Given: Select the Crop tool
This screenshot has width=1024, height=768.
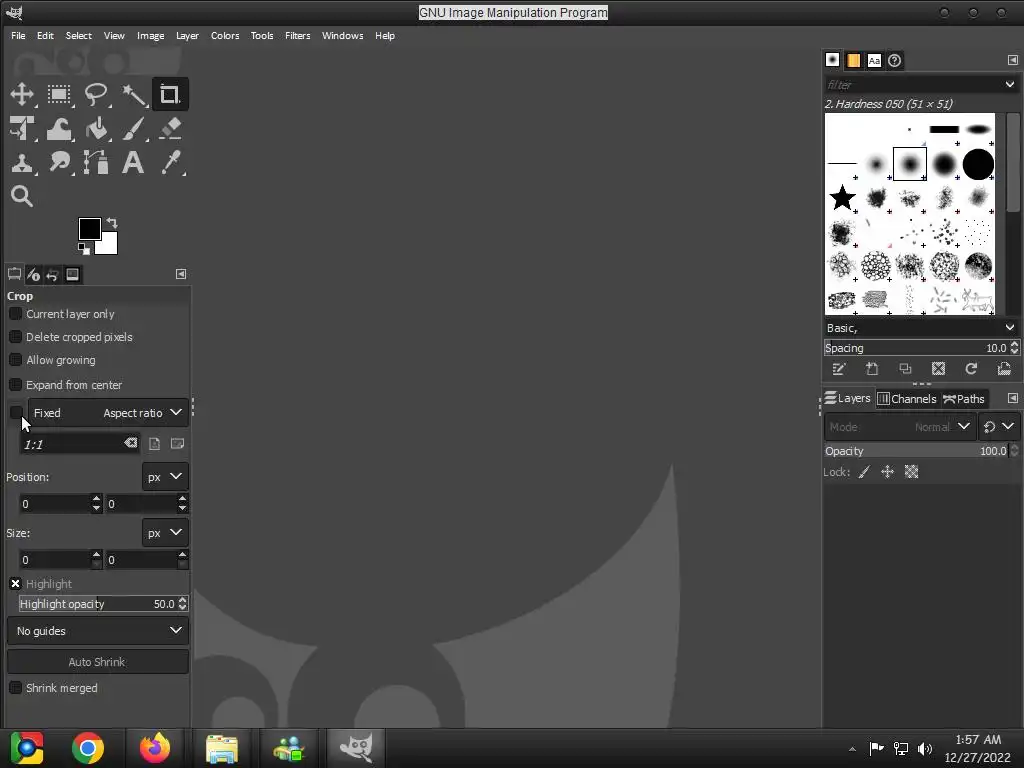Looking at the screenshot, I should point(170,94).
